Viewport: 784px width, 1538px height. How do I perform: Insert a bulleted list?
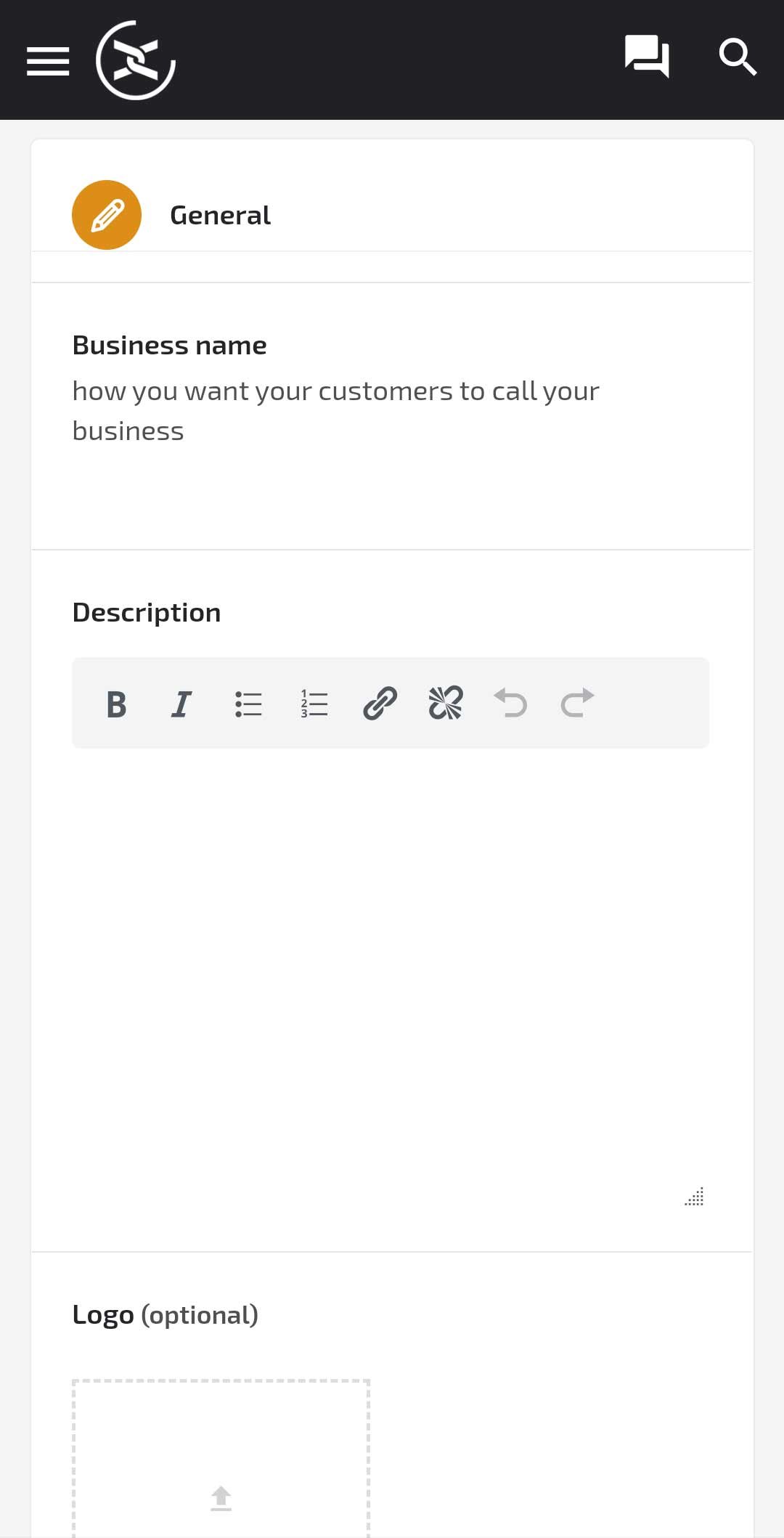(248, 704)
